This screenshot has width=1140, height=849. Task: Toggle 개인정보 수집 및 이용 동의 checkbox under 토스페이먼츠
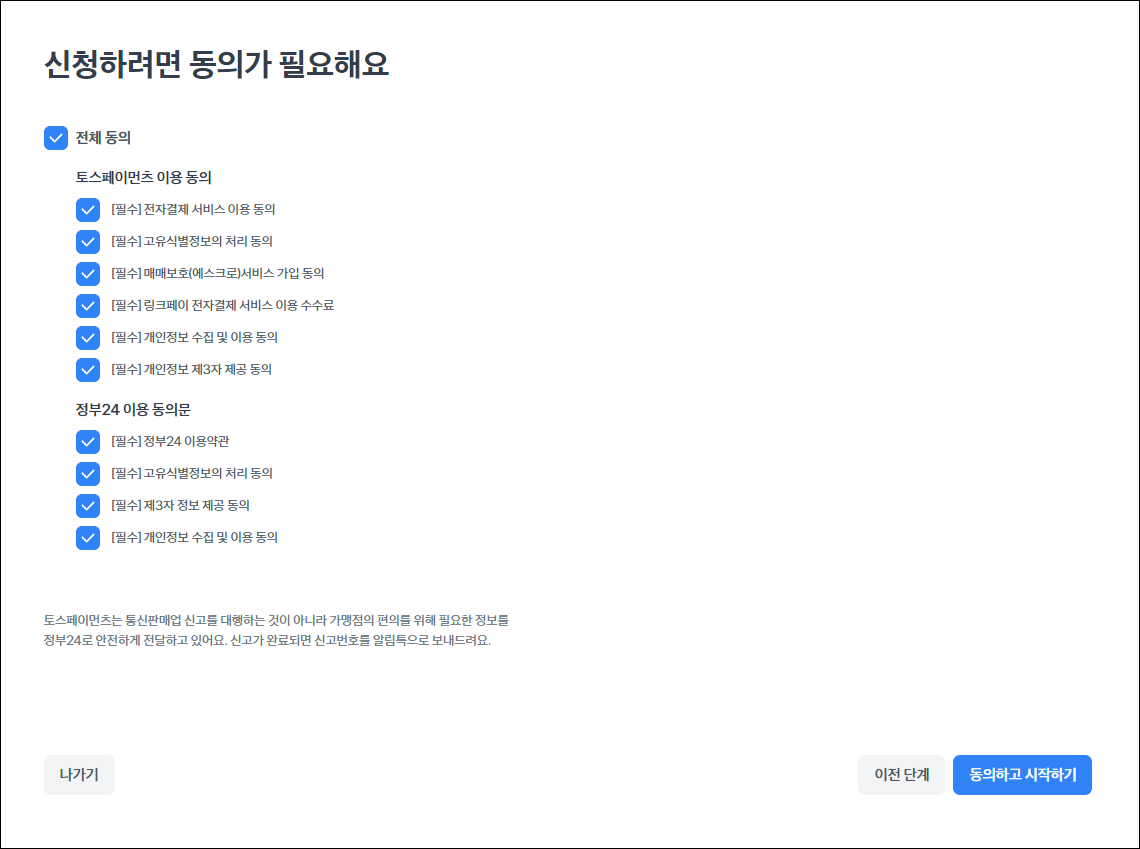[88, 338]
